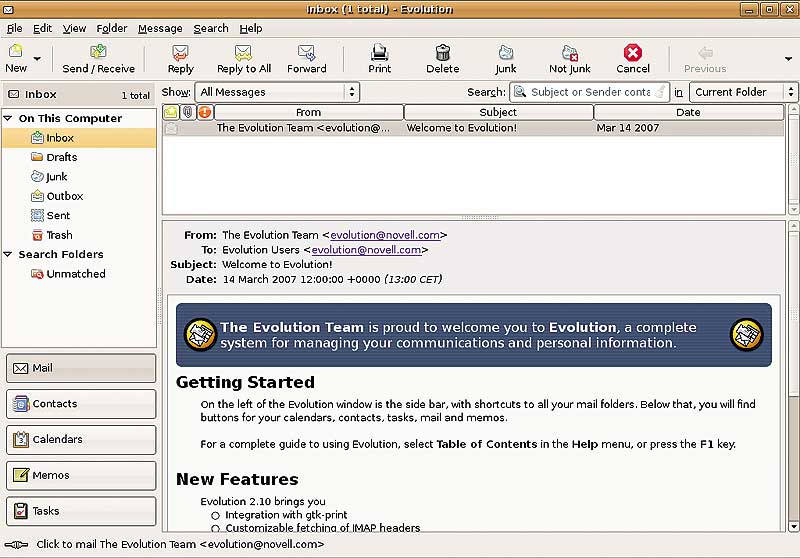Screen dimensions: 800x558
Task: Clear the search field with the broom icon
Action: (x=660, y=92)
